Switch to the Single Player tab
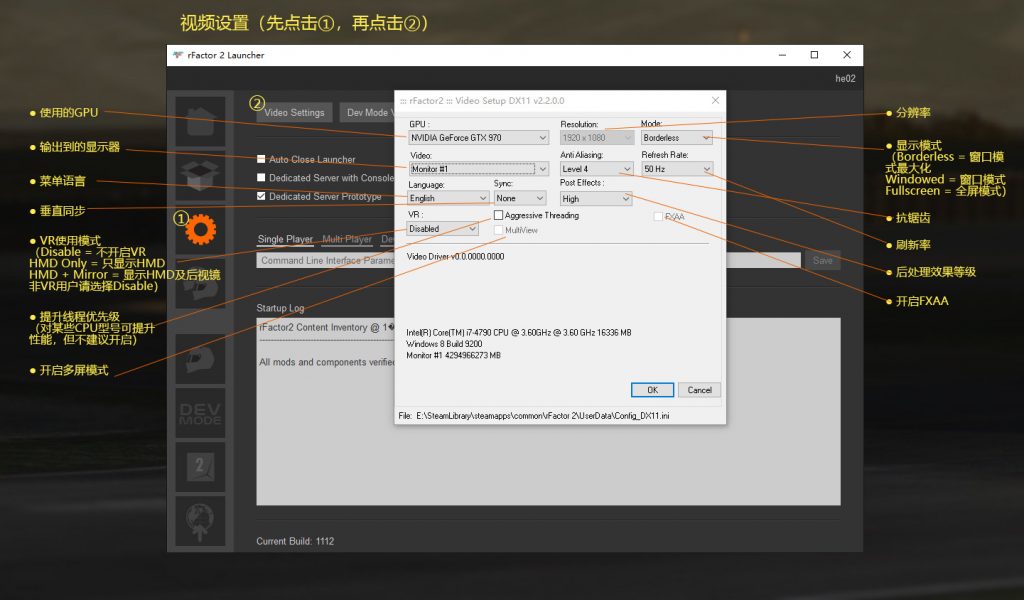The width and height of the screenshot is (1024, 600). [x=285, y=239]
